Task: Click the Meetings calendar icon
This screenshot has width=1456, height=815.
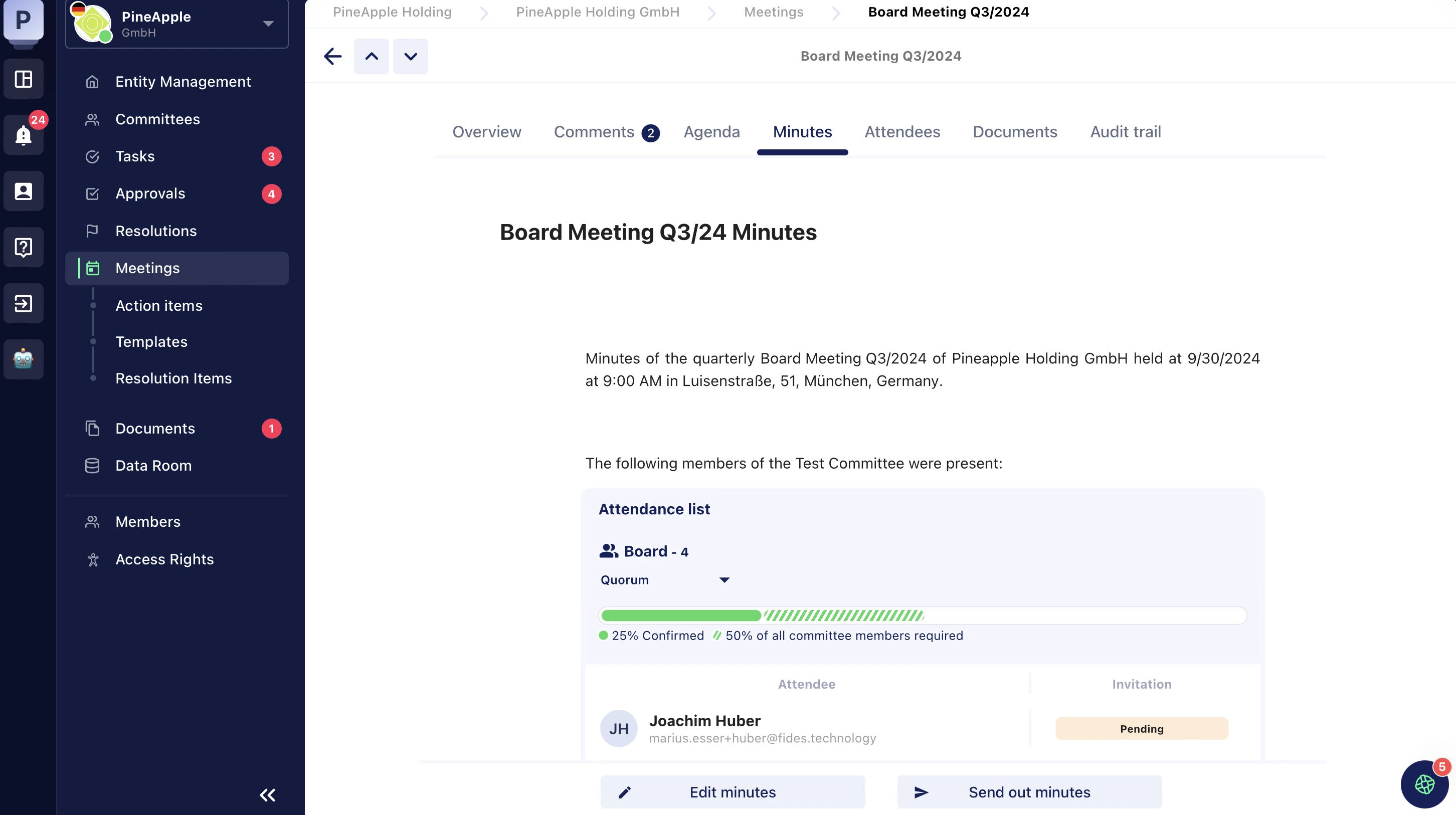Action: coord(93,269)
